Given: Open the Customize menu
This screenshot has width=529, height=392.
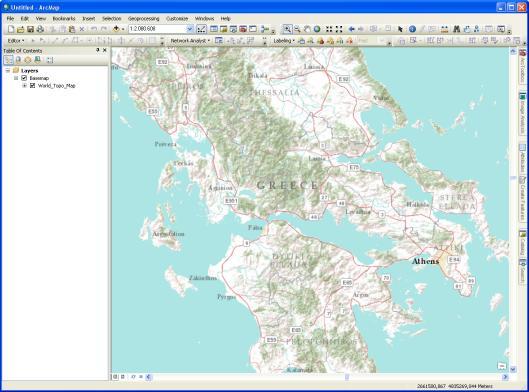Looking at the screenshot, I should 177,19.
